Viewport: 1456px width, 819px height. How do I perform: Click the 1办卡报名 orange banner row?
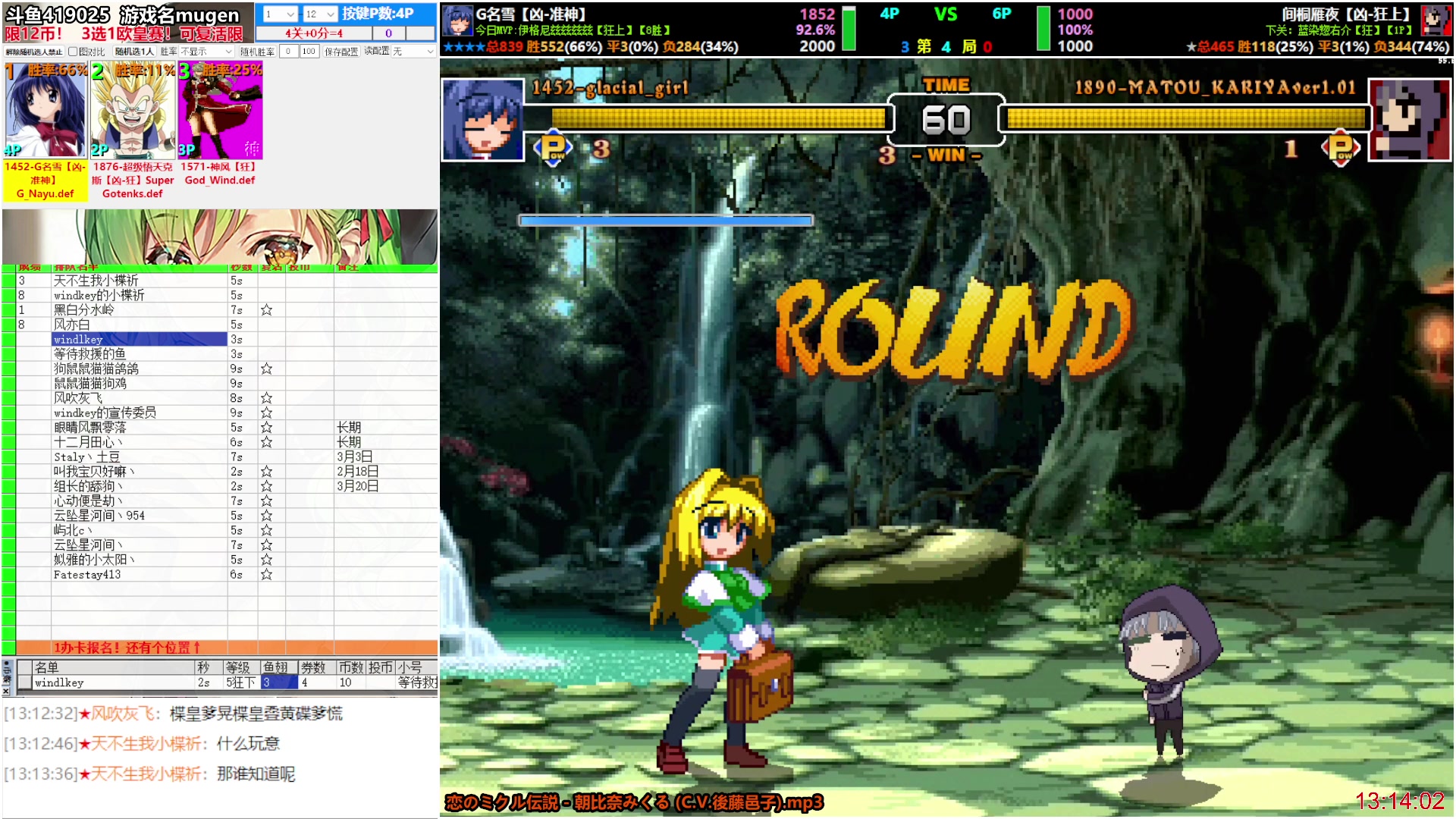coord(227,648)
